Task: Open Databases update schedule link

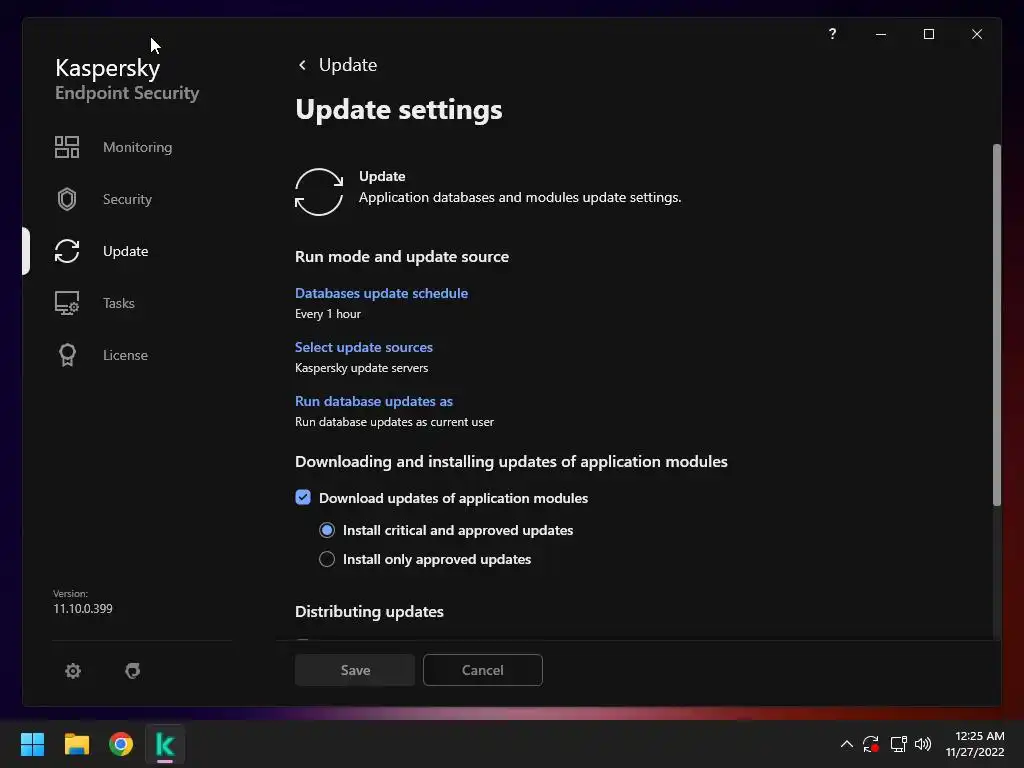Action: pyautogui.click(x=381, y=293)
